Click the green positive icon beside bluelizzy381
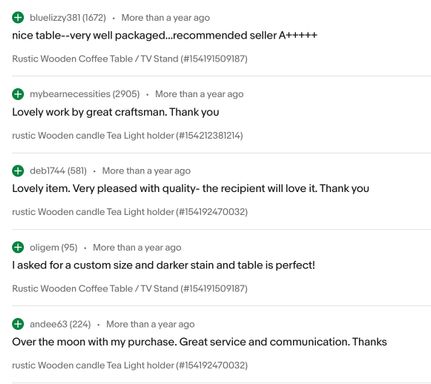This screenshot has height=384, width=431. click(18, 17)
